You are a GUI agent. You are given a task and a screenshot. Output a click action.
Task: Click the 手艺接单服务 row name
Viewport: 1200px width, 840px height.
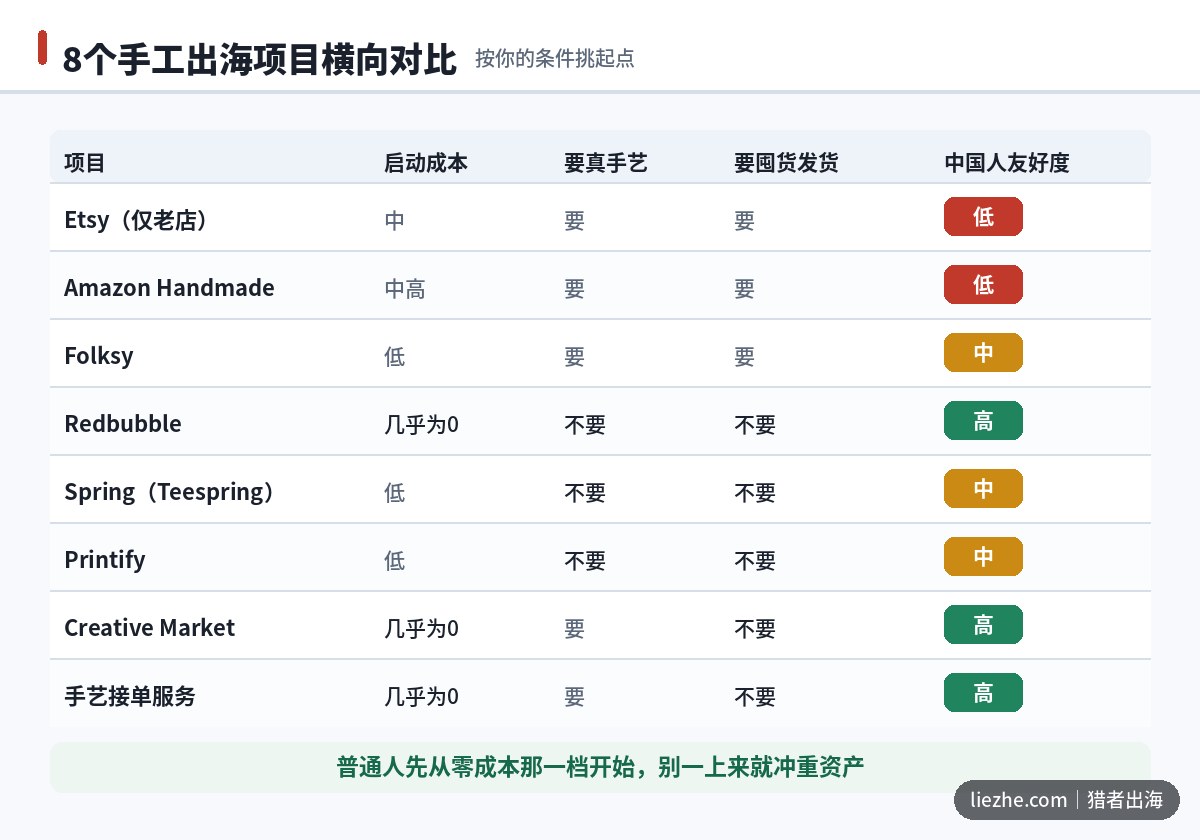pos(130,696)
